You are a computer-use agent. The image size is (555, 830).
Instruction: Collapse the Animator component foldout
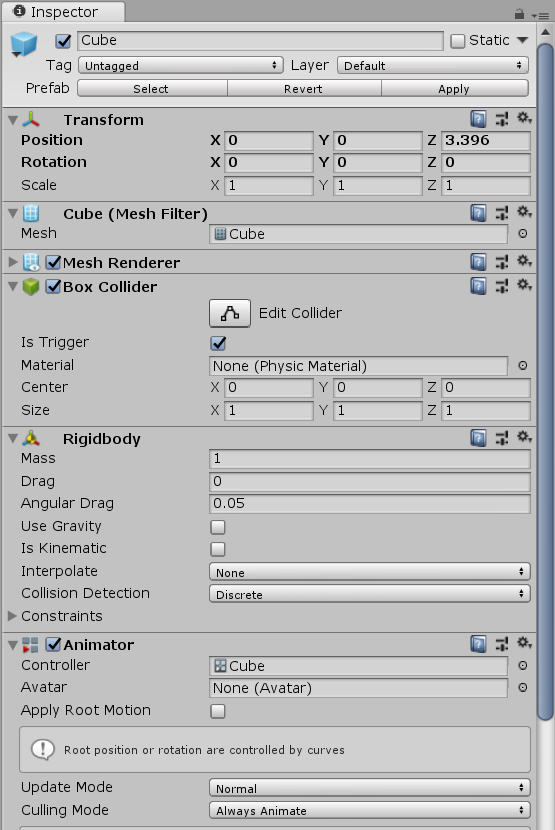(x=13, y=645)
